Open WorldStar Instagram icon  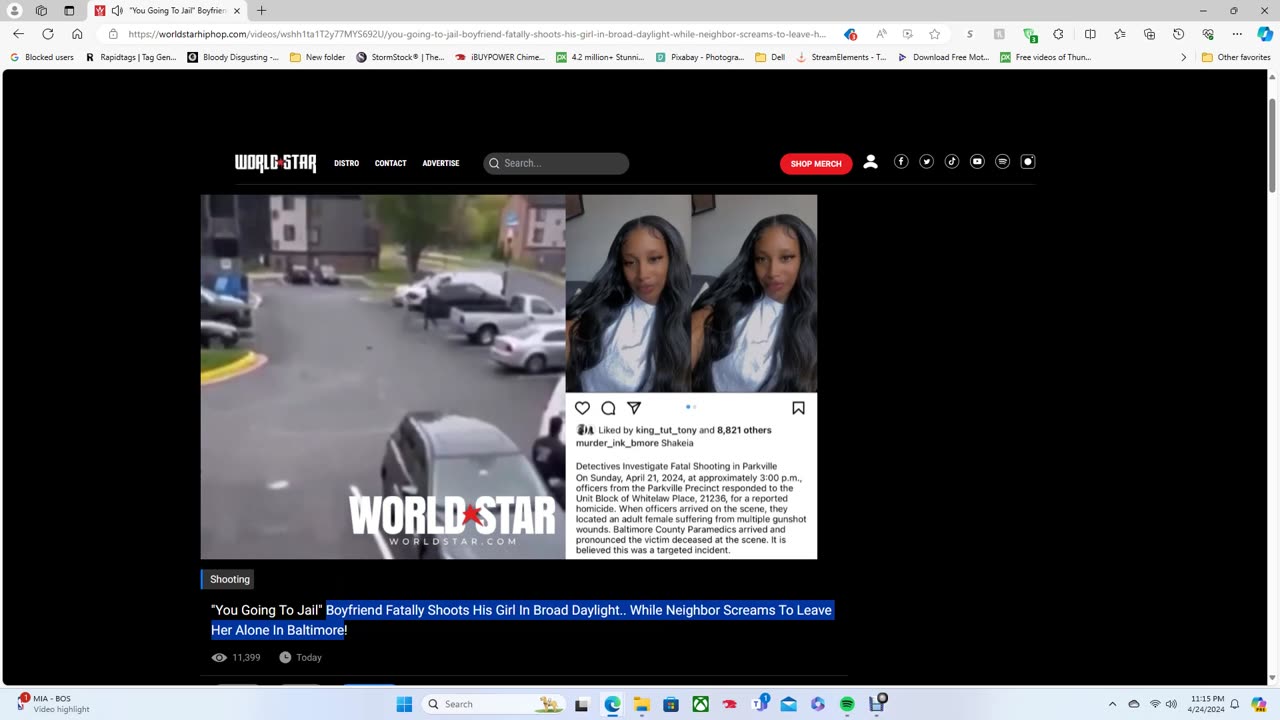pyautogui.click(x=1027, y=162)
